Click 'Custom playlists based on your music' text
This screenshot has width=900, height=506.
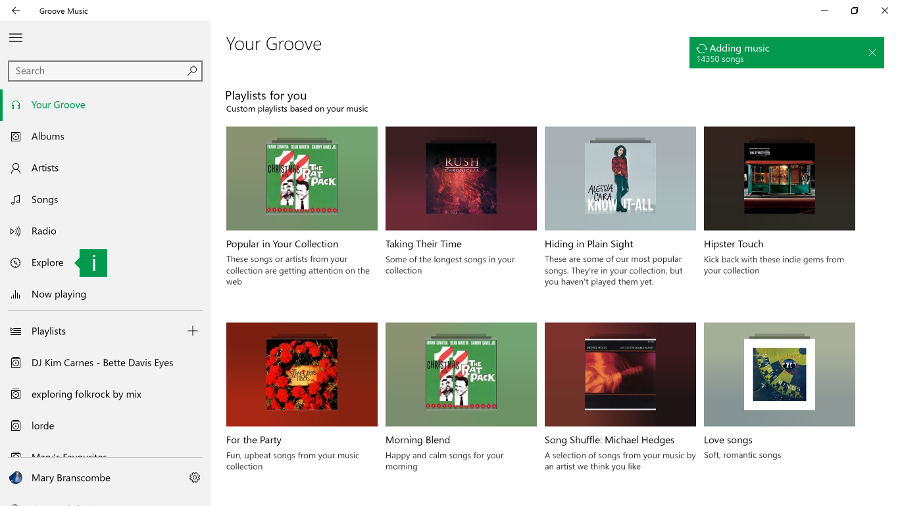tap(297, 109)
